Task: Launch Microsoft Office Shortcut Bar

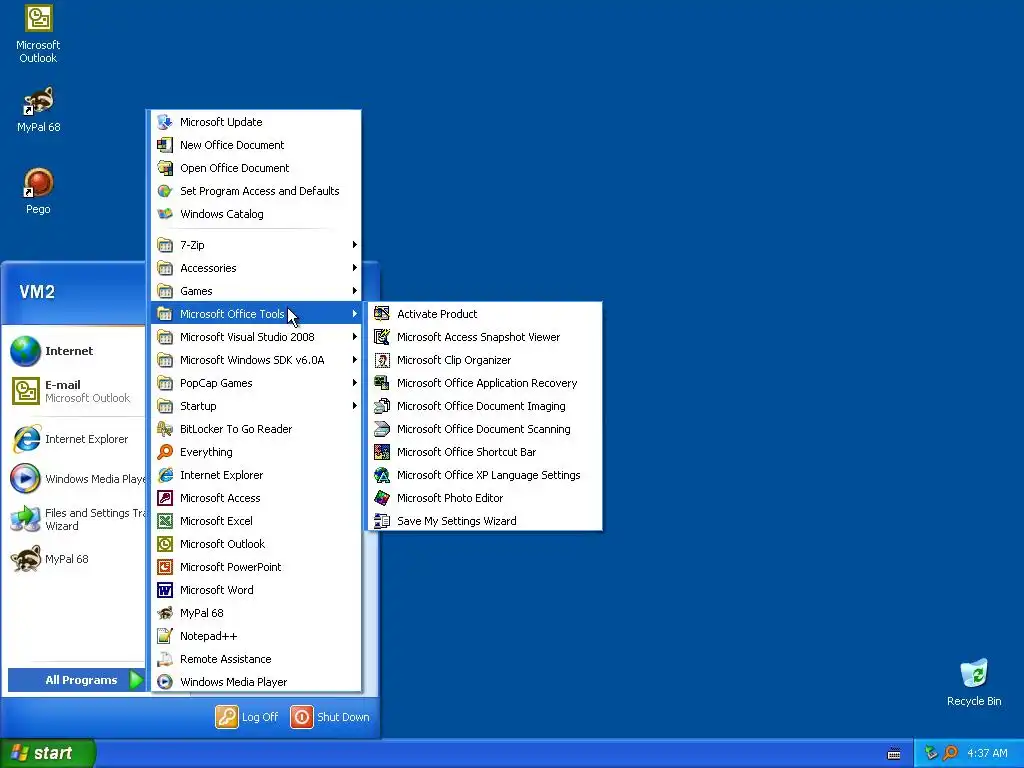Action: click(485, 452)
